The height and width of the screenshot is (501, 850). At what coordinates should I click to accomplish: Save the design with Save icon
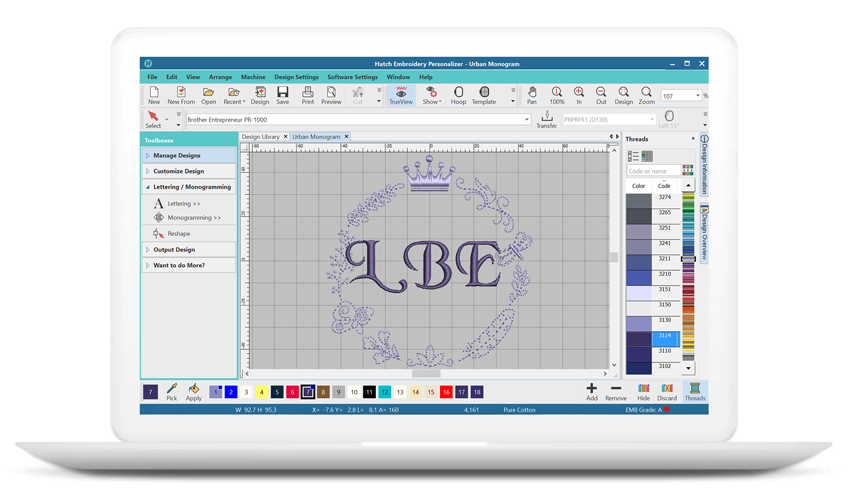(282, 95)
